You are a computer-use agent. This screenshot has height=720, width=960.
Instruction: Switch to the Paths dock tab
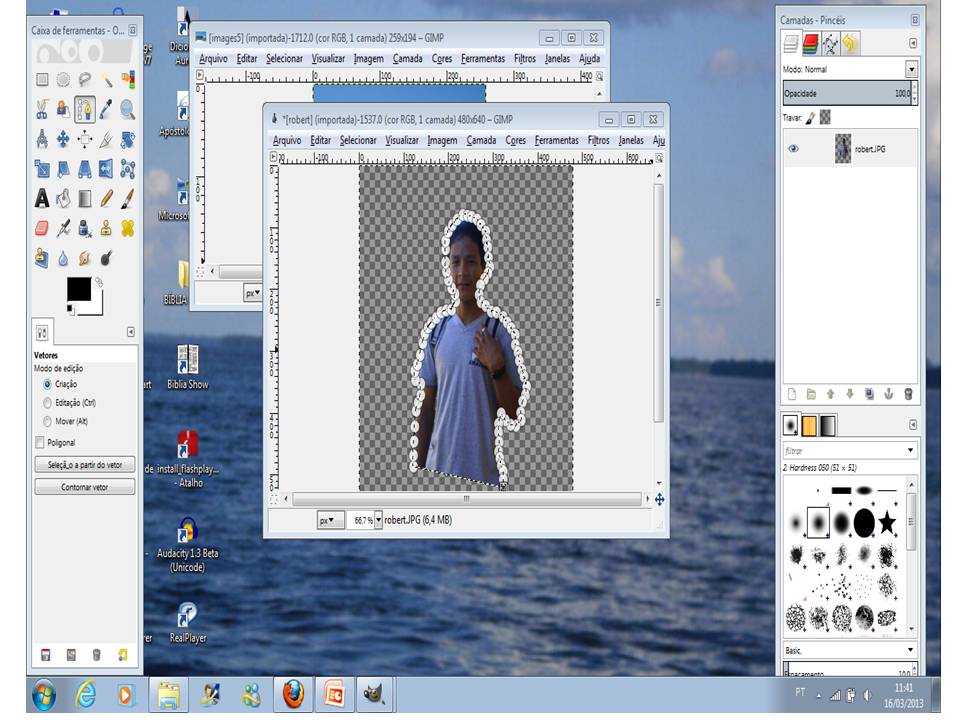[x=830, y=43]
